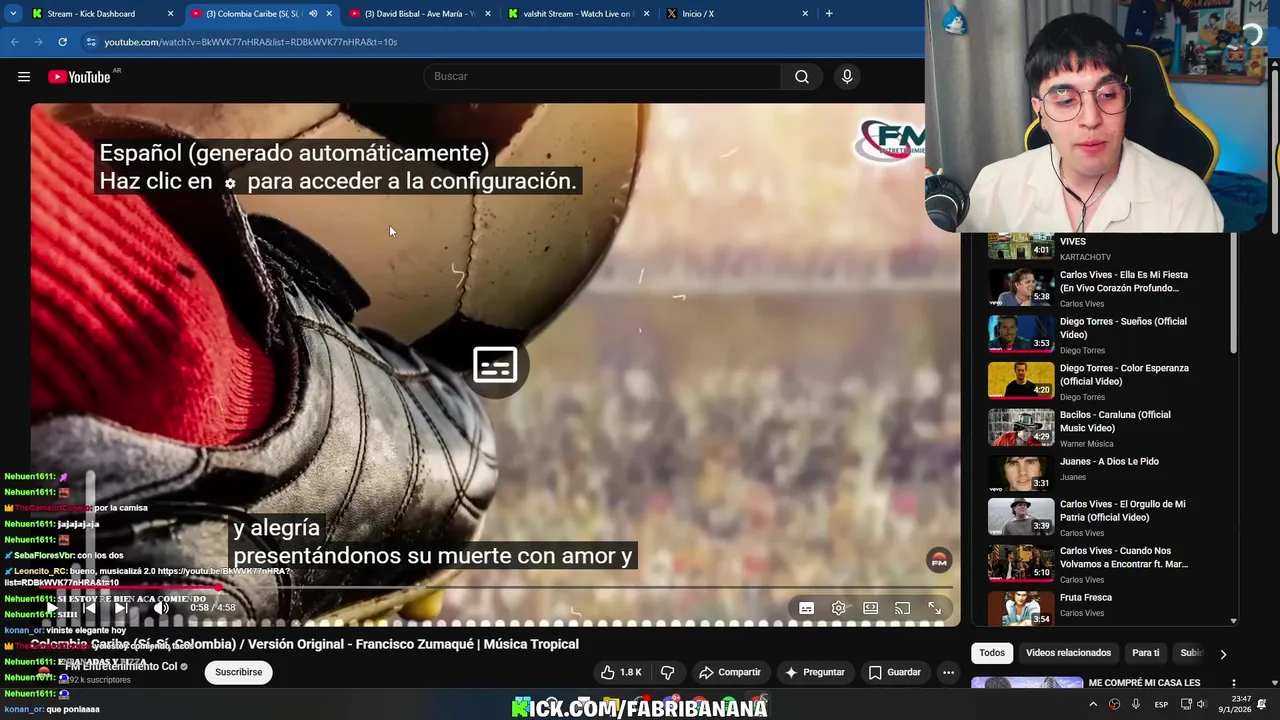Open the tab search dropdown arrow
The image size is (1280, 720).
[13, 14]
